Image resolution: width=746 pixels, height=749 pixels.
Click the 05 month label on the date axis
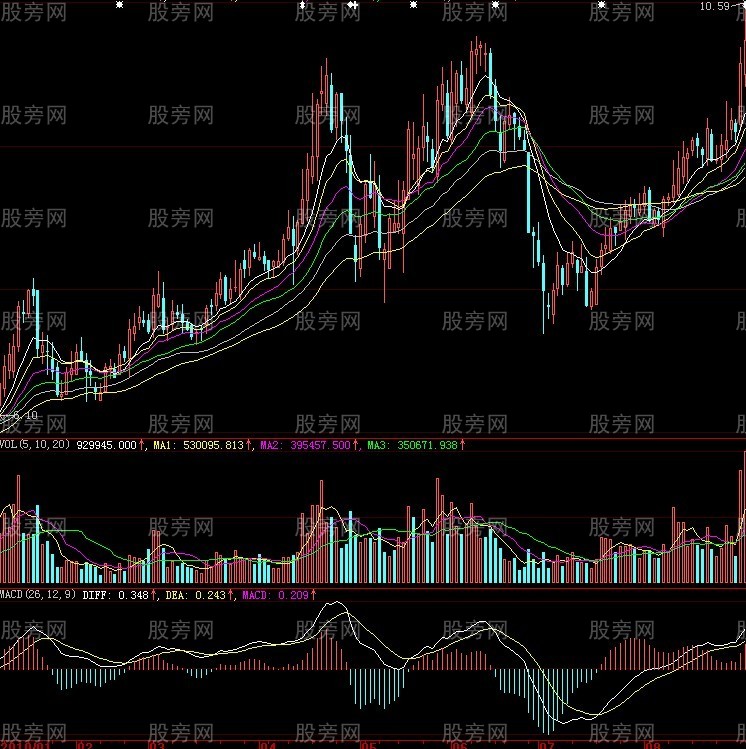click(368, 745)
